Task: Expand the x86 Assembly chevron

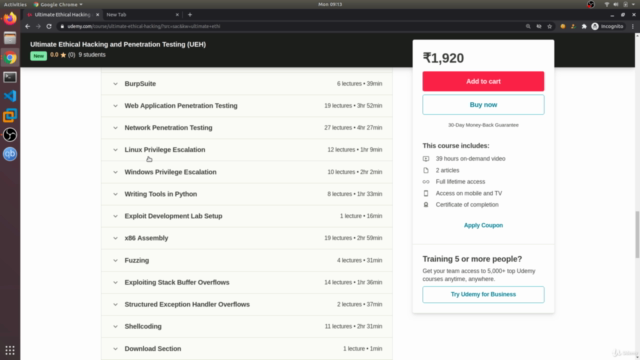Action: [x=116, y=238]
